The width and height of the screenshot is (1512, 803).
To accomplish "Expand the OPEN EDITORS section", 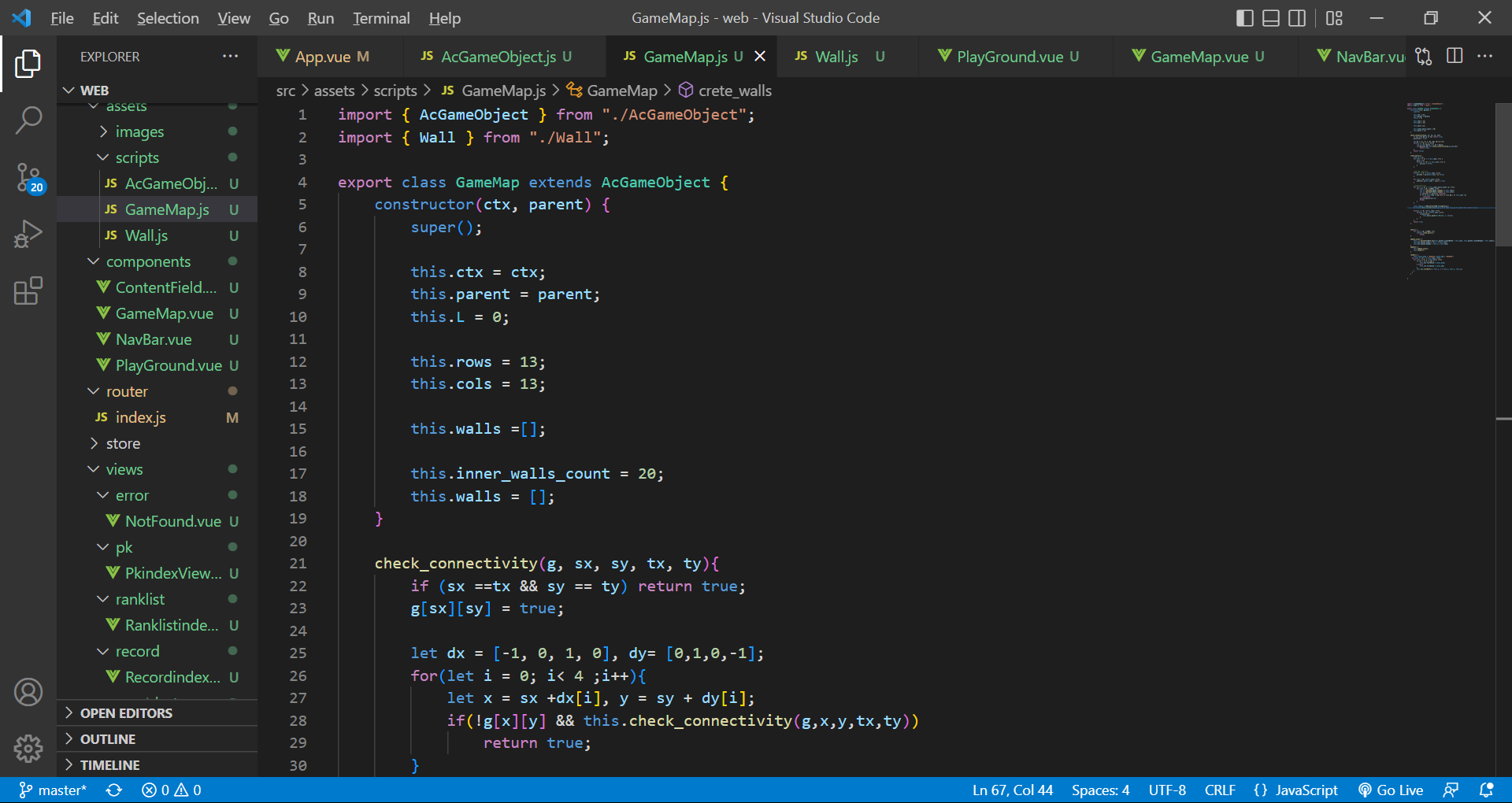I will 157,713.
